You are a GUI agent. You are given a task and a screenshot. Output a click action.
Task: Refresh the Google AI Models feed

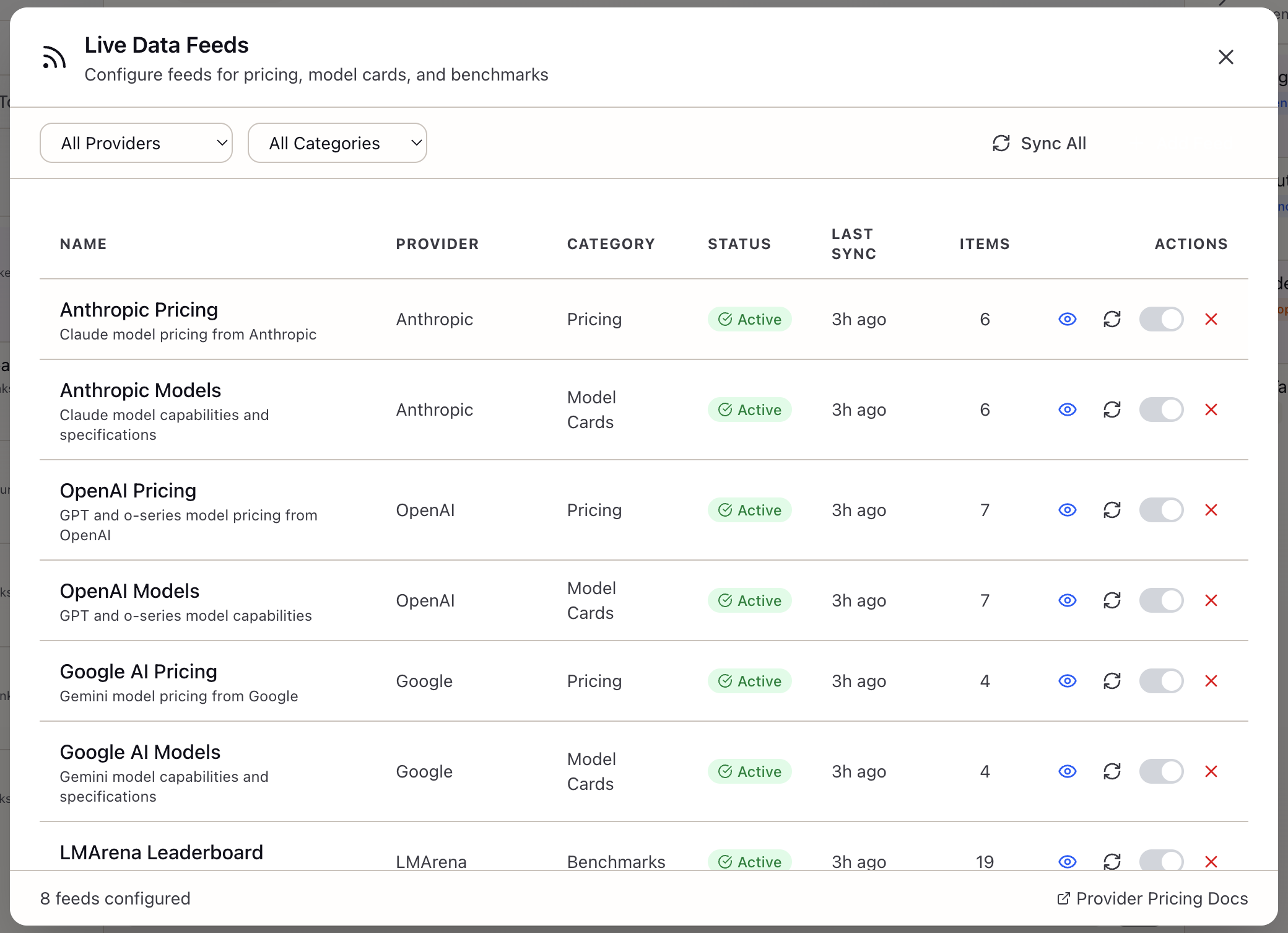click(1112, 771)
